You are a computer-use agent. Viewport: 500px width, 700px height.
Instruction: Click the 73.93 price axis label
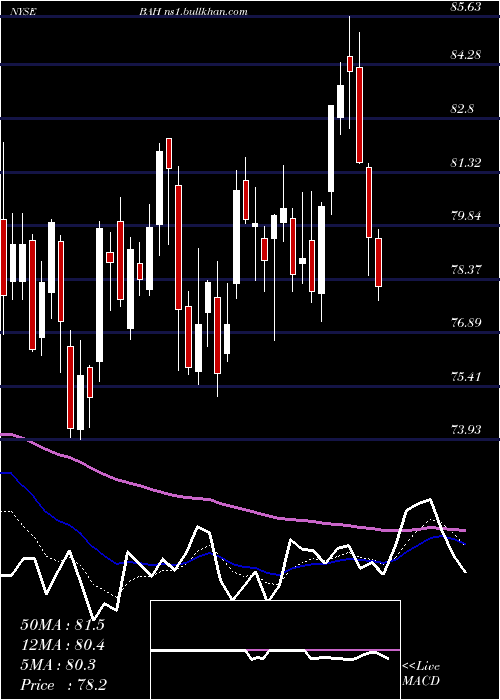pyautogui.click(x=466, y=430)
